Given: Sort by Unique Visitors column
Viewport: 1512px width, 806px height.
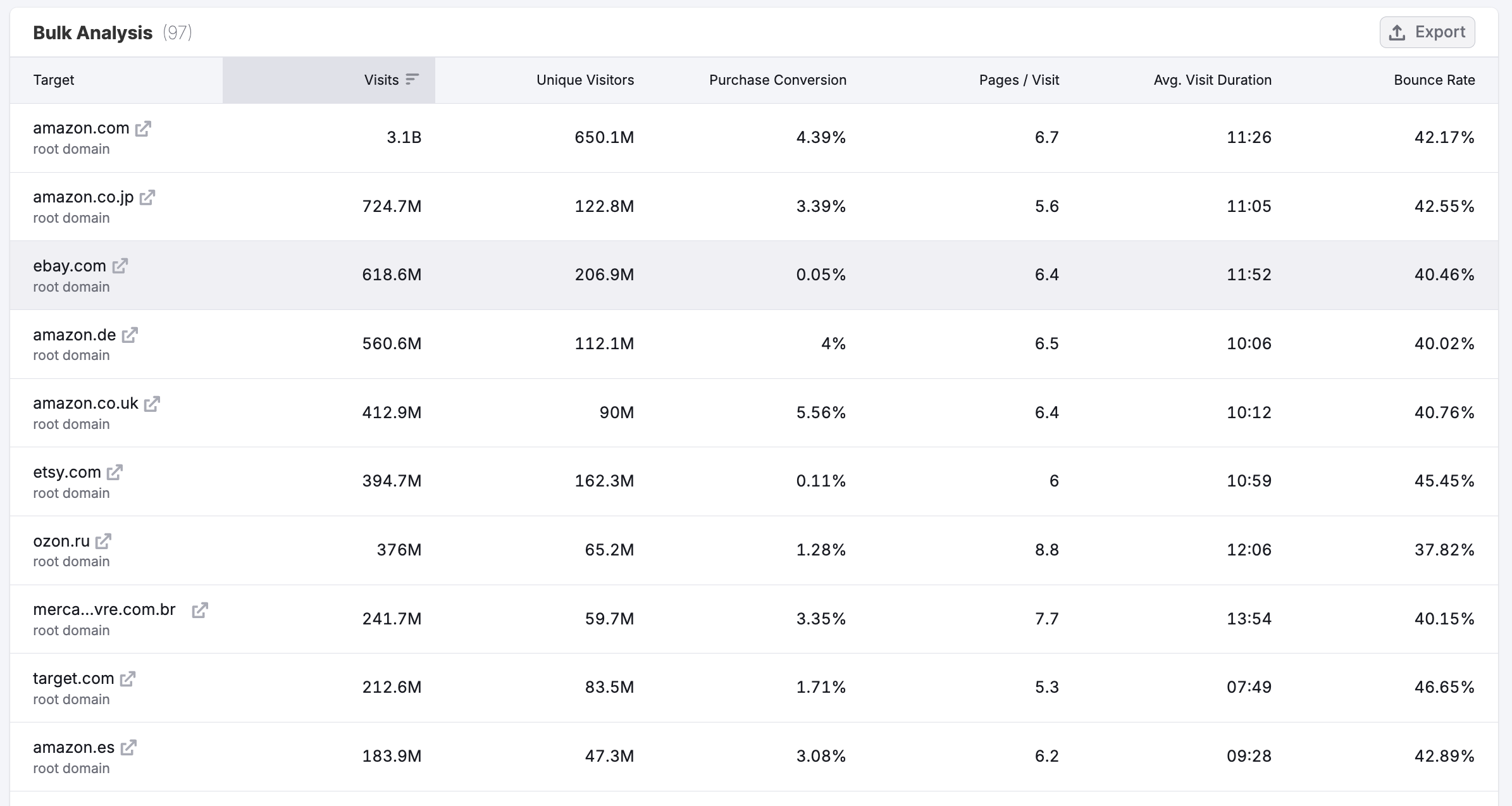Looking at the screenshot, I should 585,80.
